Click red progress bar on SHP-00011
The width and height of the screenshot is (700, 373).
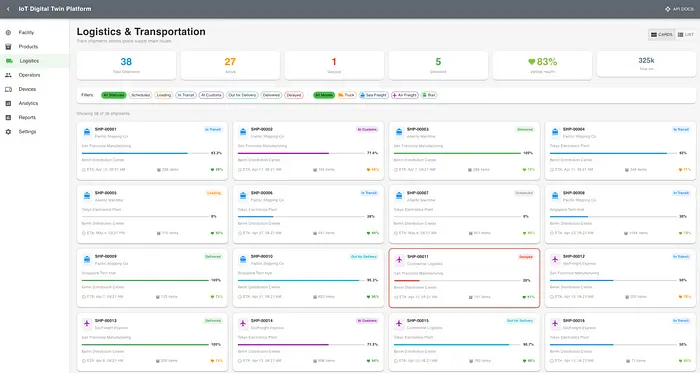[457, 281]
